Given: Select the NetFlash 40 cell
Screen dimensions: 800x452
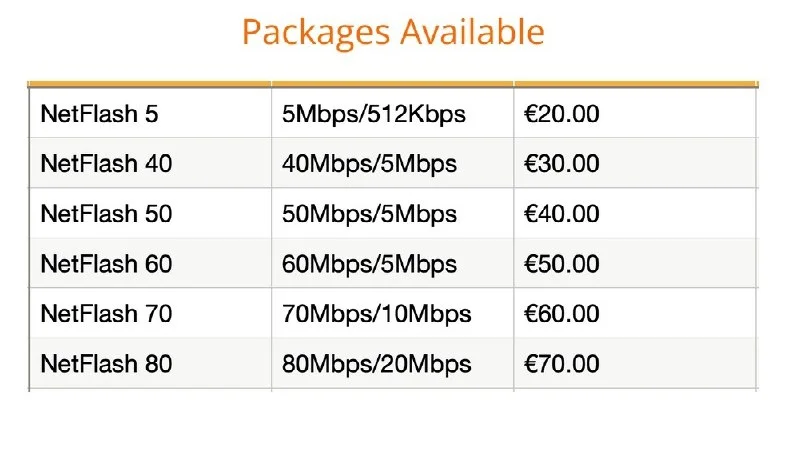Looking at the screenshot, I should [x=106, y=164].
